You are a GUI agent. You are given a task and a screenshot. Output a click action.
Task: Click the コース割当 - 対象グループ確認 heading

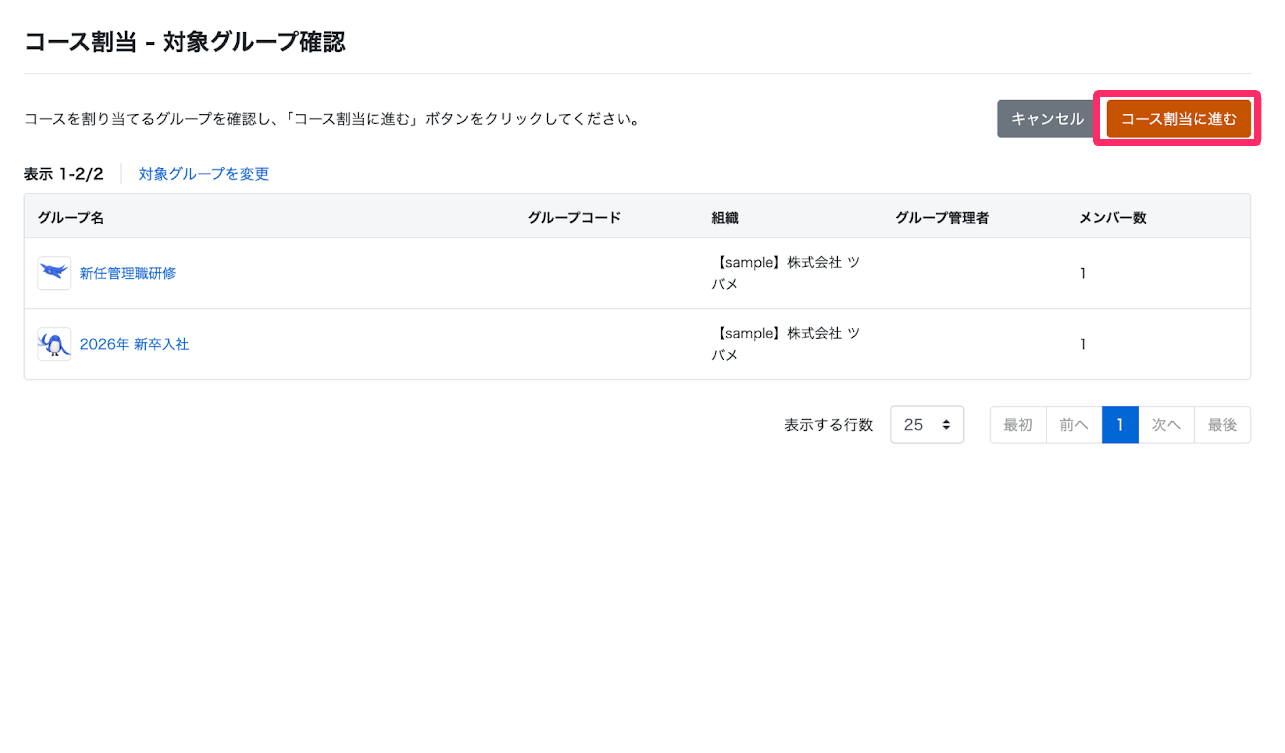(x=185, y=42)
